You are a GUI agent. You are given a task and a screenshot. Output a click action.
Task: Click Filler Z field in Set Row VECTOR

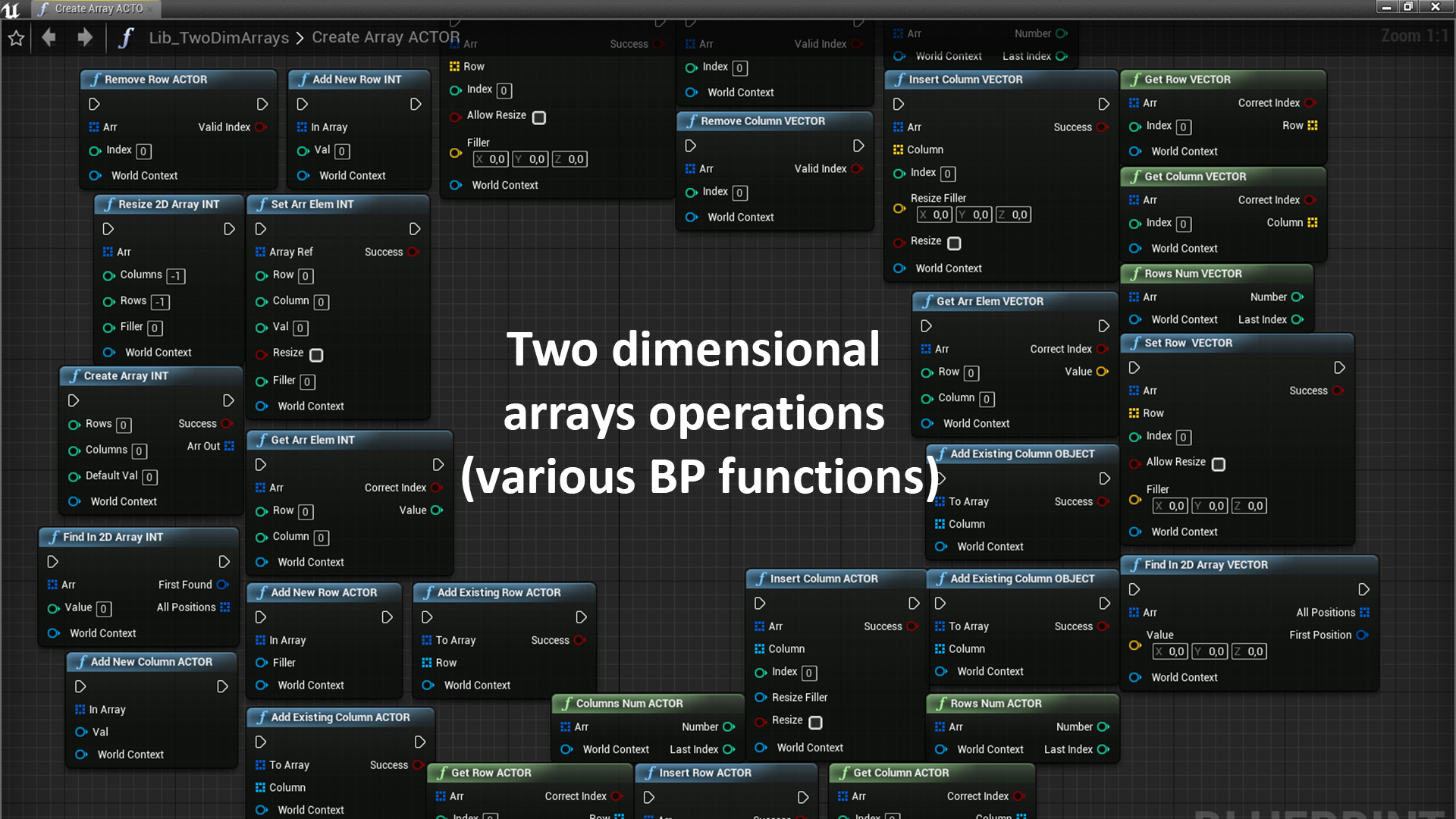[x=1249, y=506]
